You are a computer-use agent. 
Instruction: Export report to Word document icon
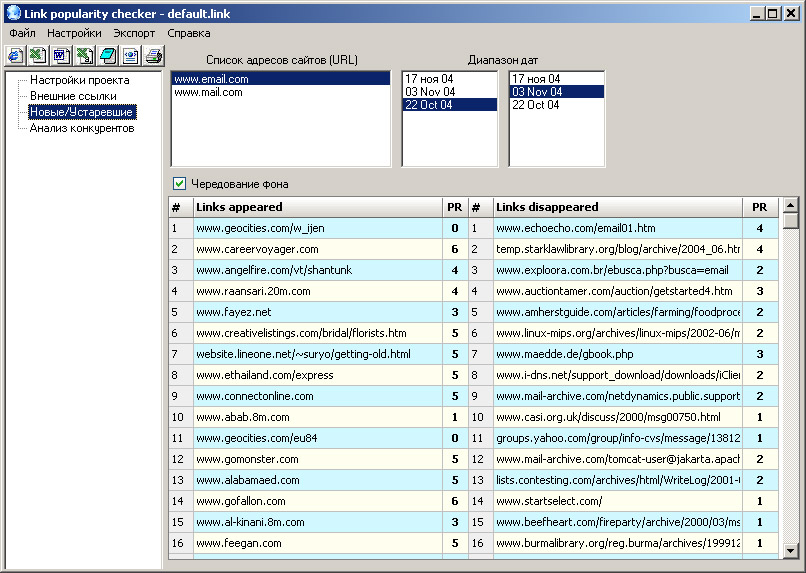(60, 55)
